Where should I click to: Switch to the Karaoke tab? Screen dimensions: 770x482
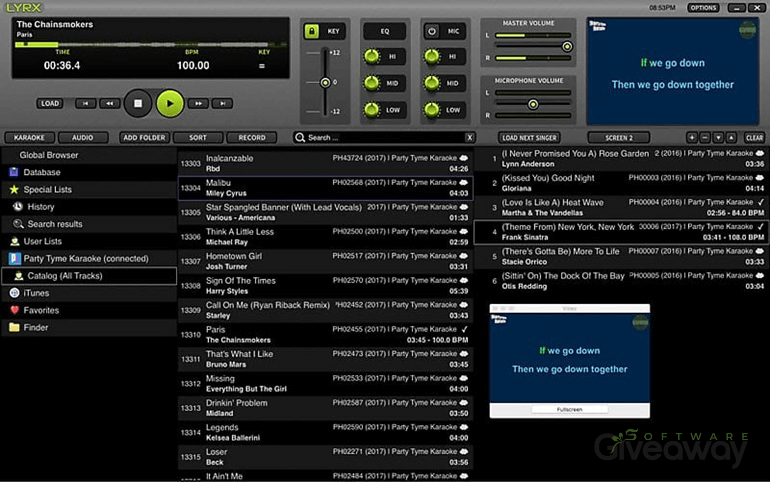click(x=28, y=137)
